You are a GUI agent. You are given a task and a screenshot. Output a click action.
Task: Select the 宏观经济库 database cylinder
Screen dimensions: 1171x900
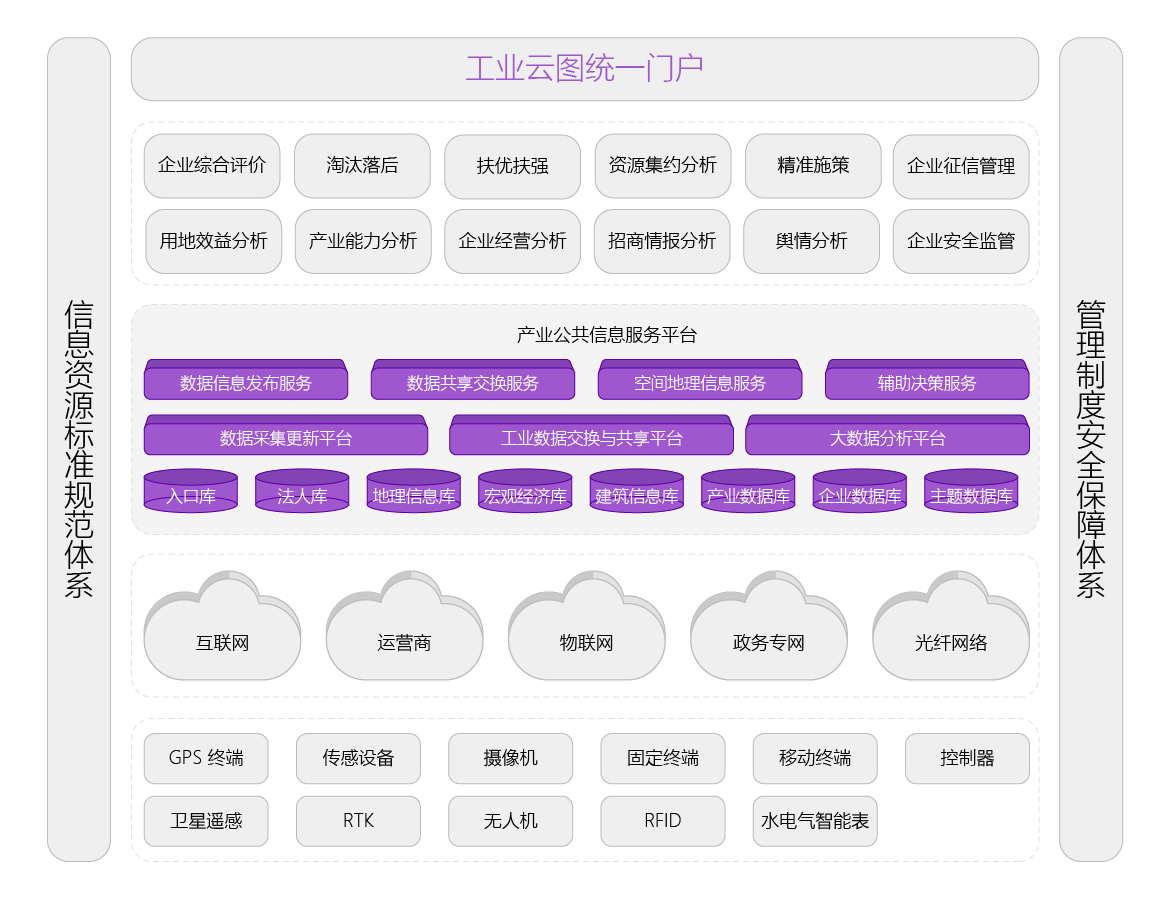click(x=525, y=491)
